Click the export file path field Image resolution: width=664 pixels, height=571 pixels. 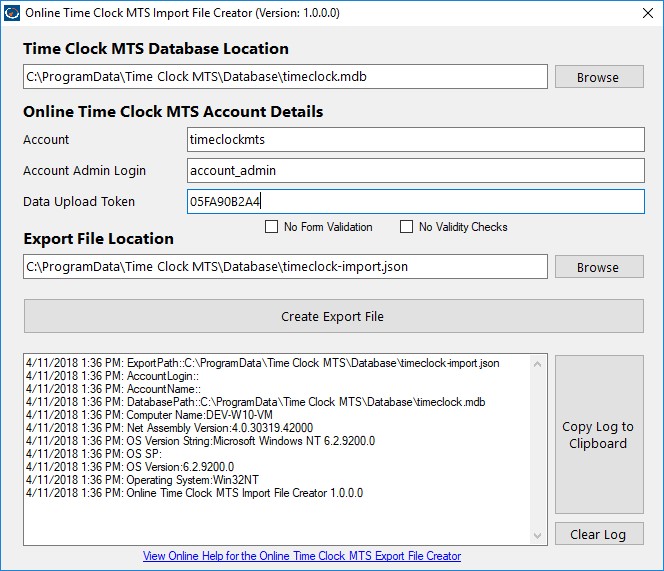point(285,267)
